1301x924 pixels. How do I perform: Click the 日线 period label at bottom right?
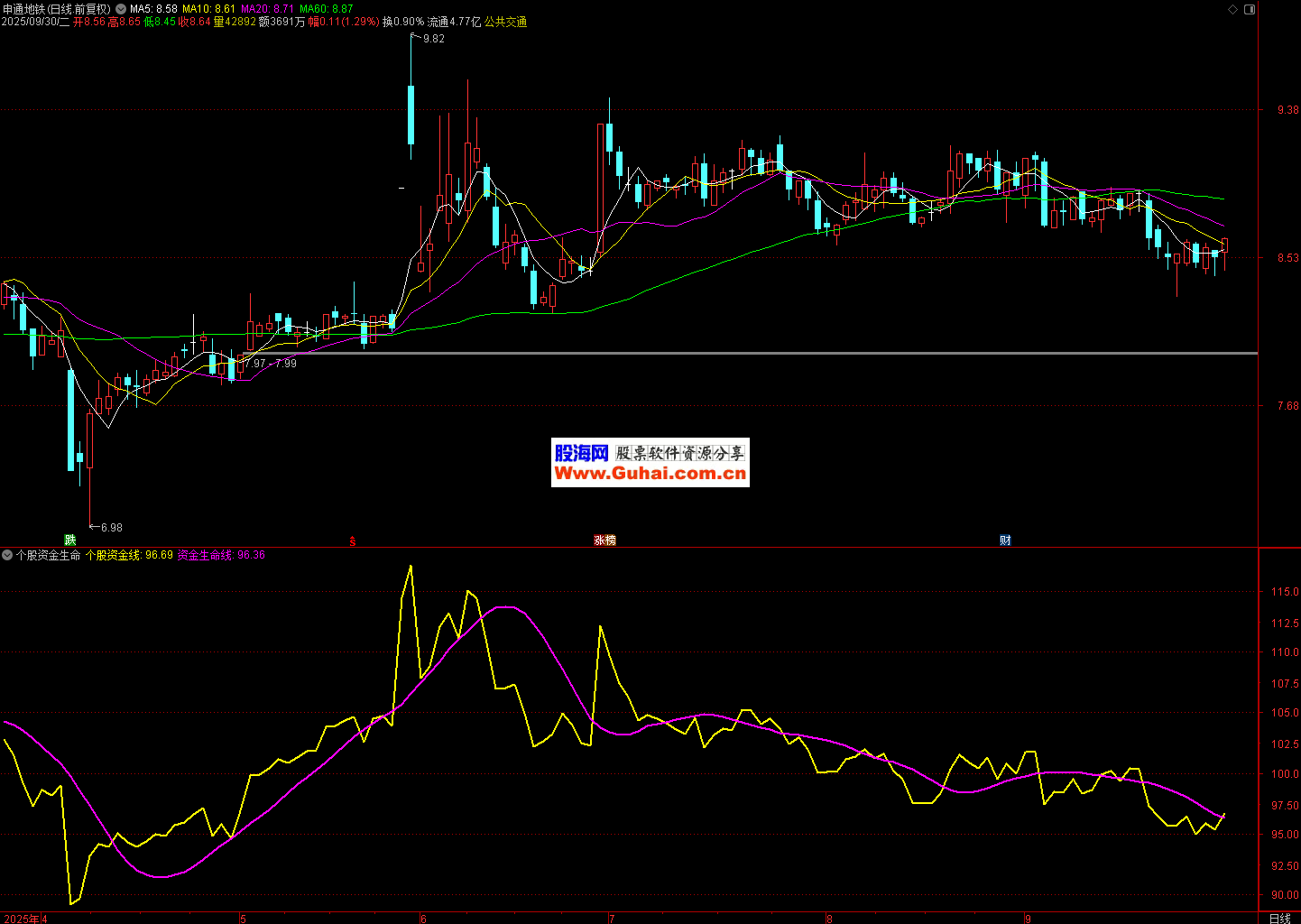(1279, 918)
